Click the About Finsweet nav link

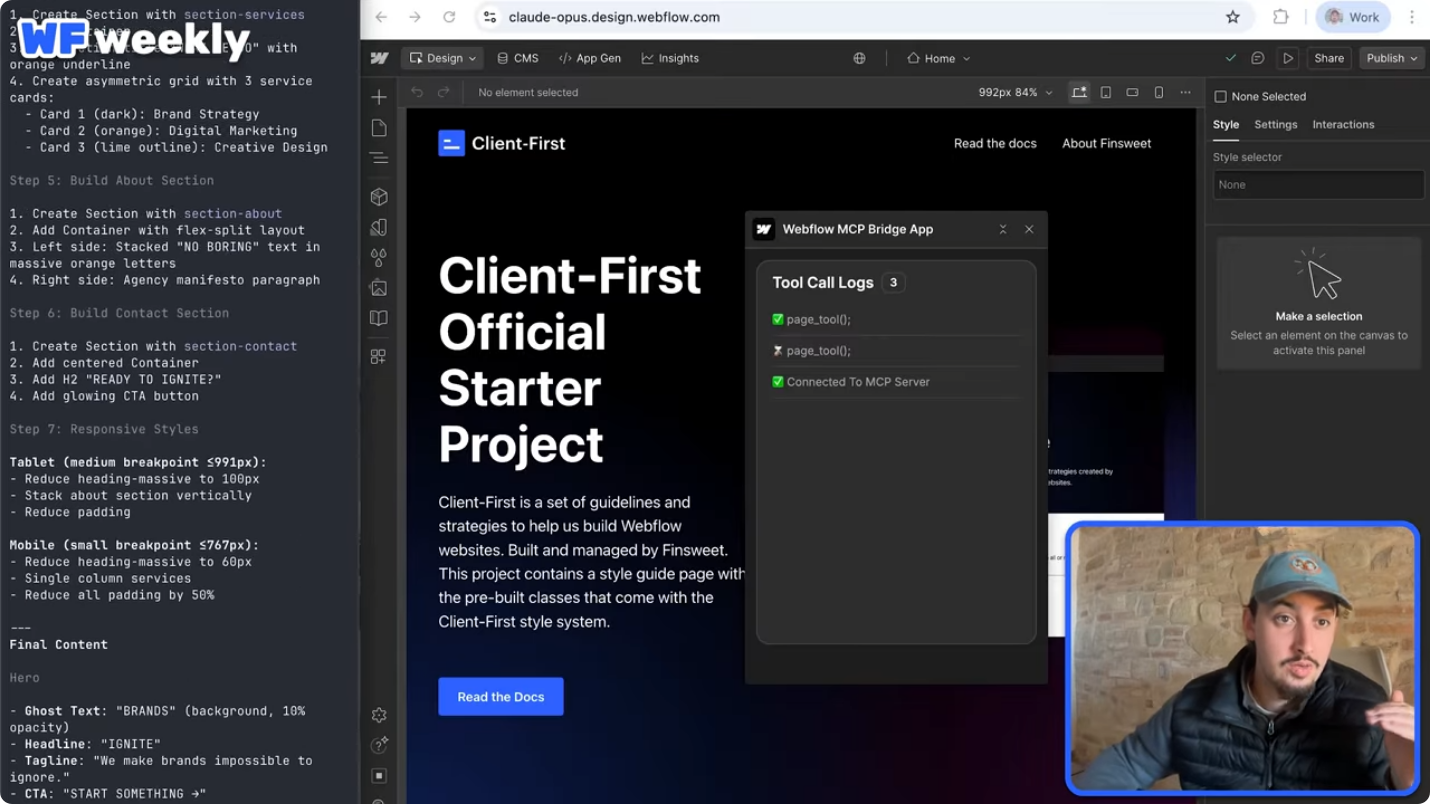tap(1106, 143)
